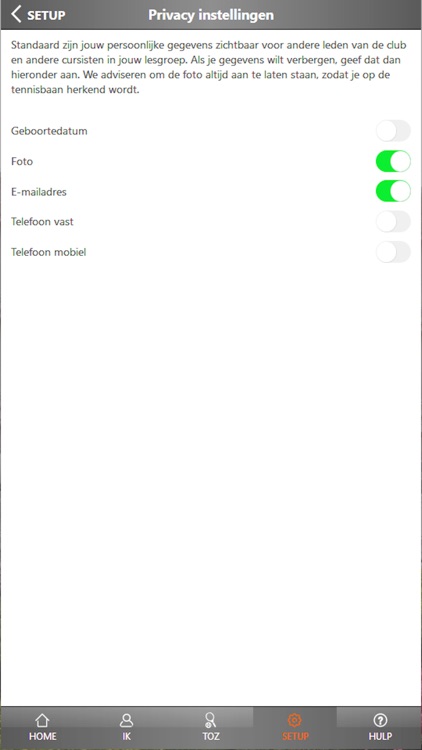Image resolution: width=422 pixels, height=750 pixels.
Task: Select the TOZ tennis racket icon
Action: [x=211, y=720]
